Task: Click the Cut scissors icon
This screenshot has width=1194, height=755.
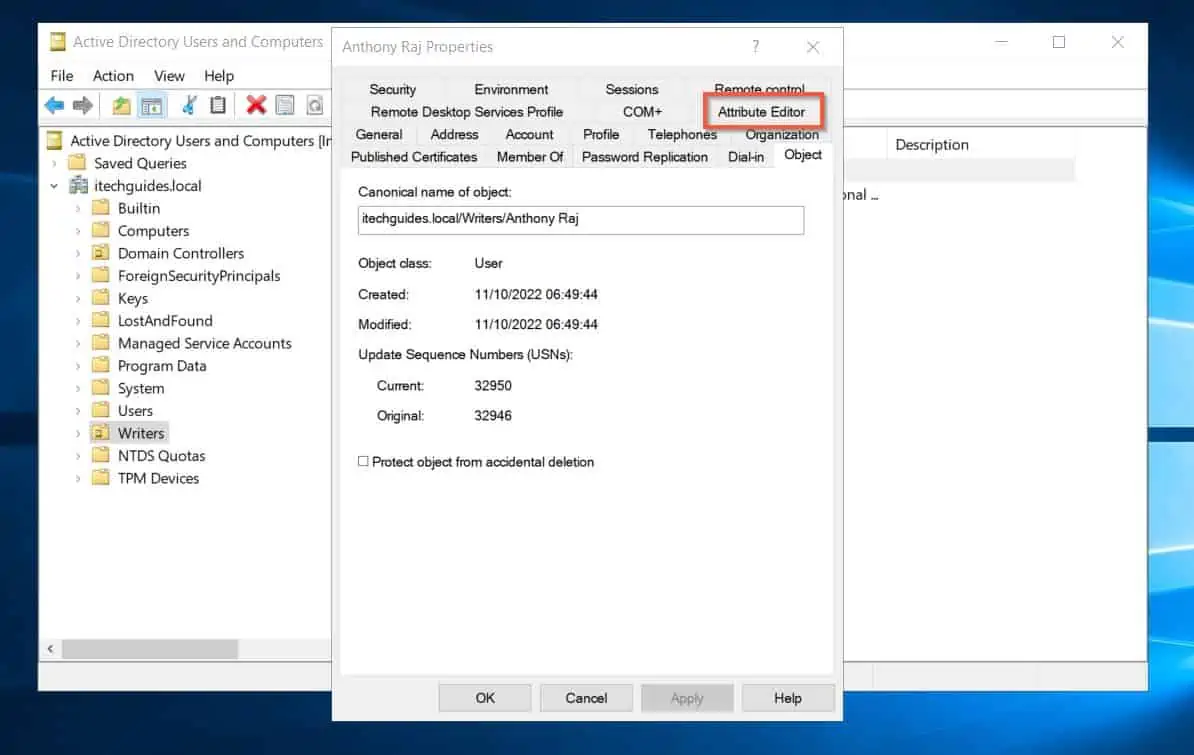Action: point(190,105)
